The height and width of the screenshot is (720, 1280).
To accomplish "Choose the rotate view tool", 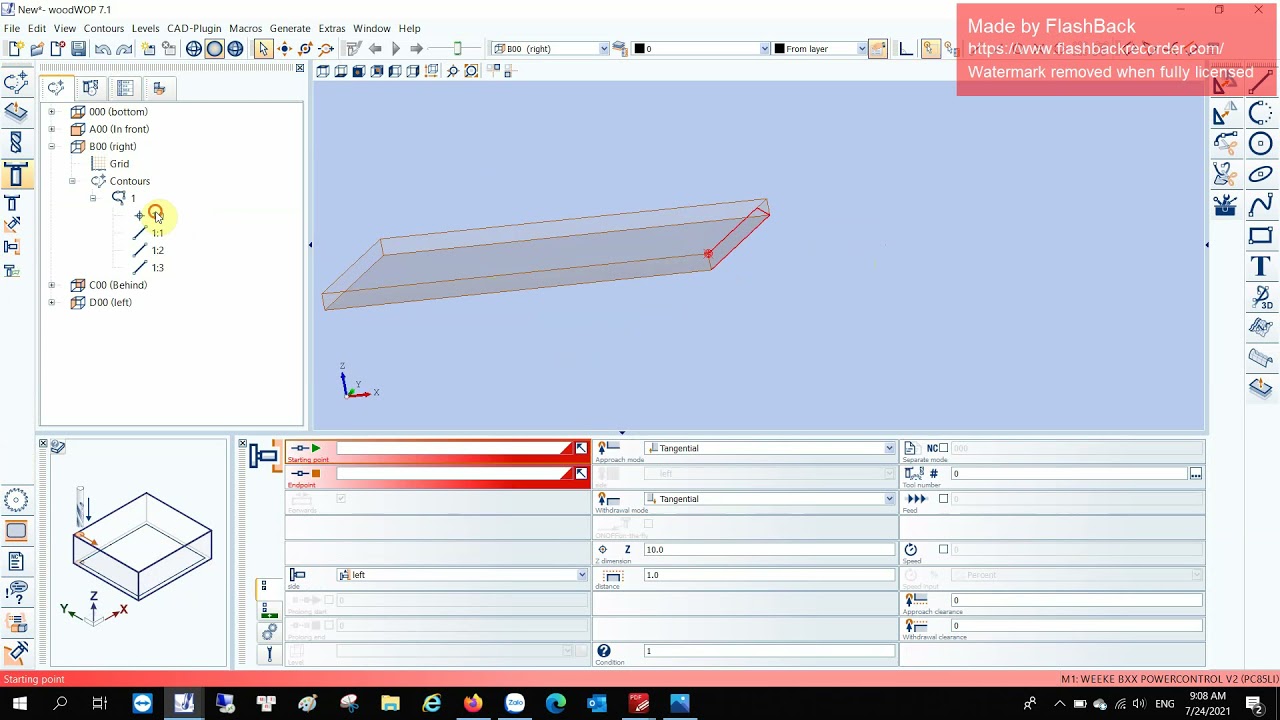I will tap(305, 48).
